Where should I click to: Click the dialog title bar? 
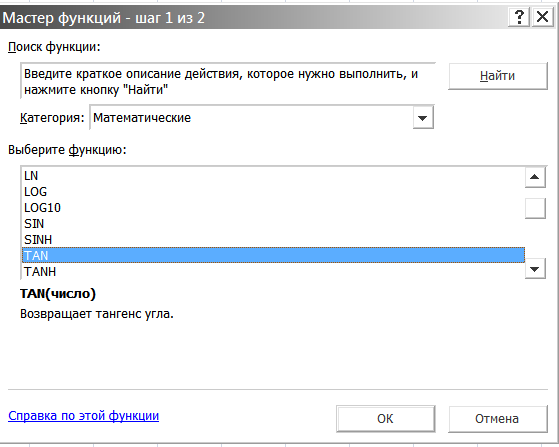point(253,17)
